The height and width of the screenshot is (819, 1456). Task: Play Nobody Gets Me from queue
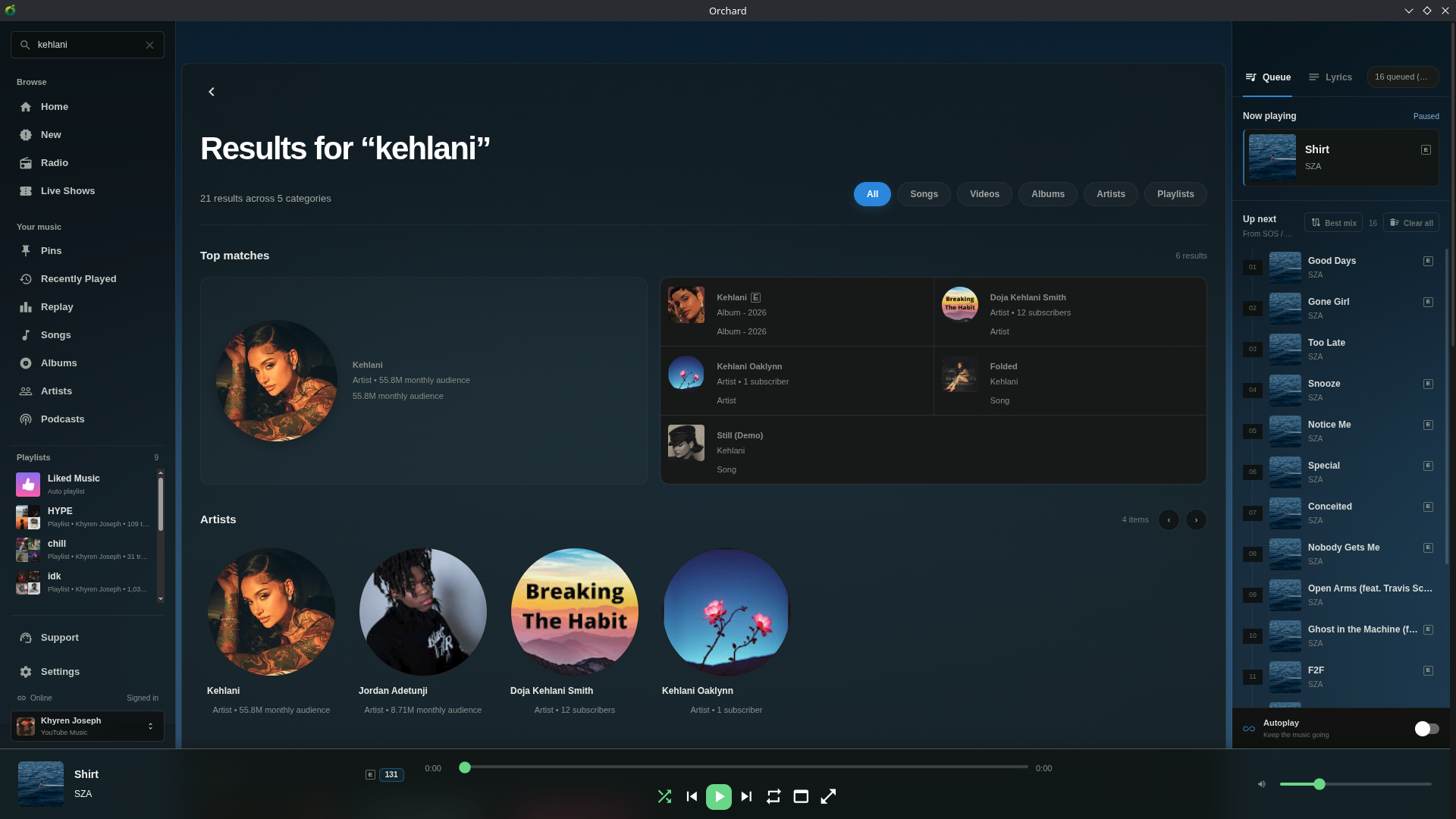pos(1340,554)
